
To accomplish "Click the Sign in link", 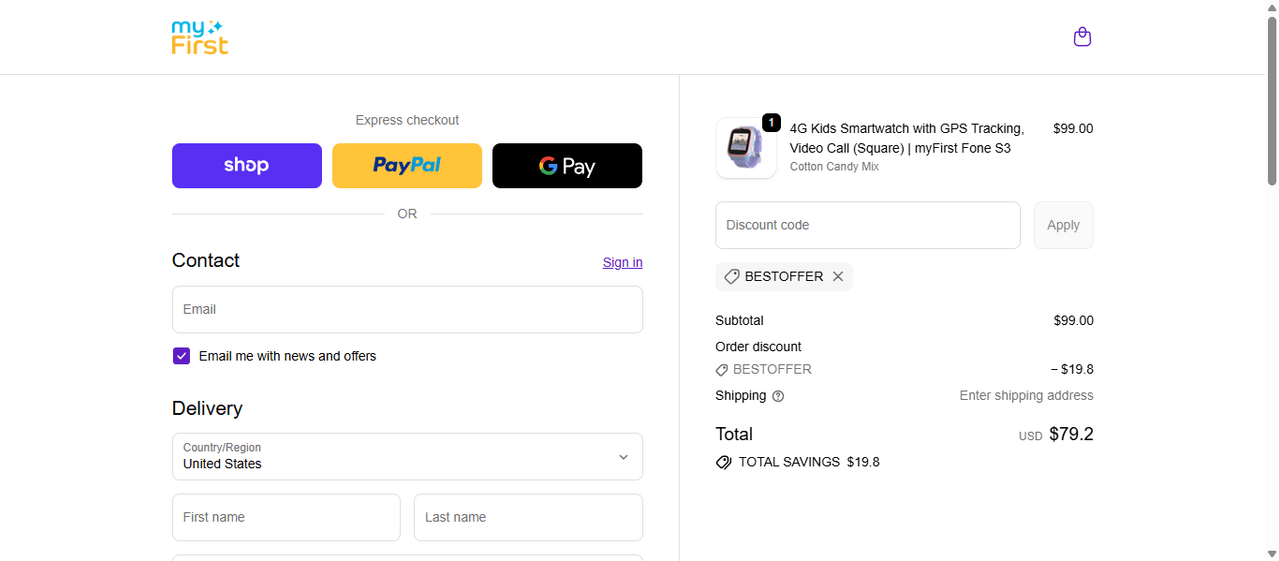I will [x=622, y=262].
